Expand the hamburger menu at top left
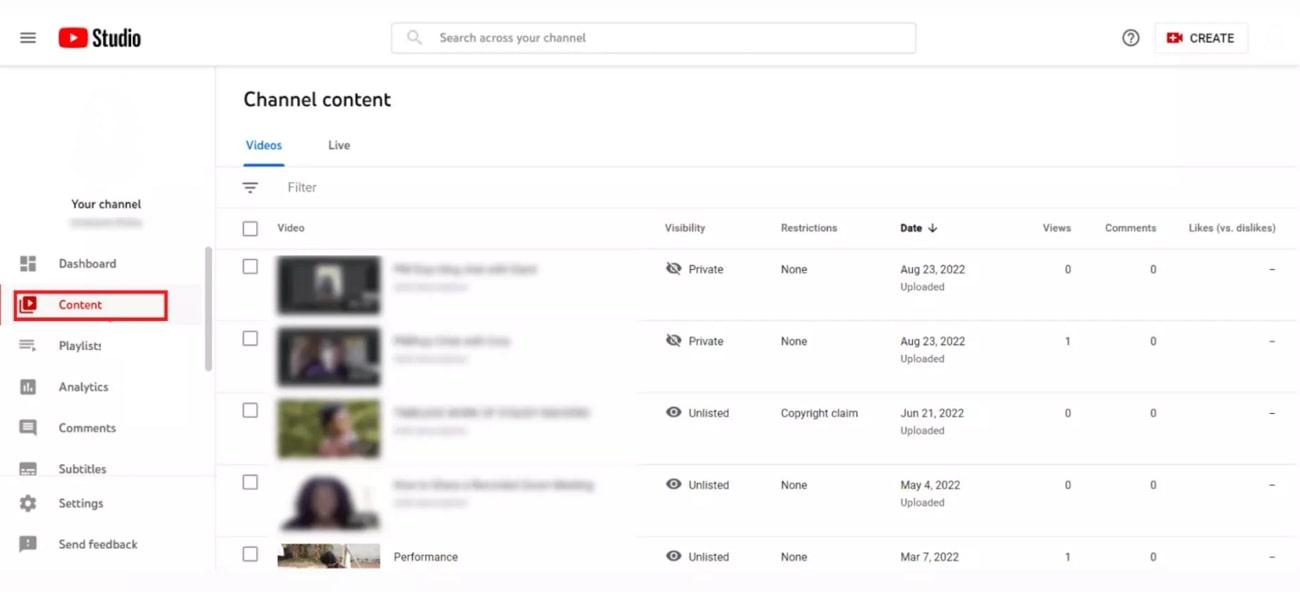The height and width of the screenshot is (592, 1300). tap(27, 37)
